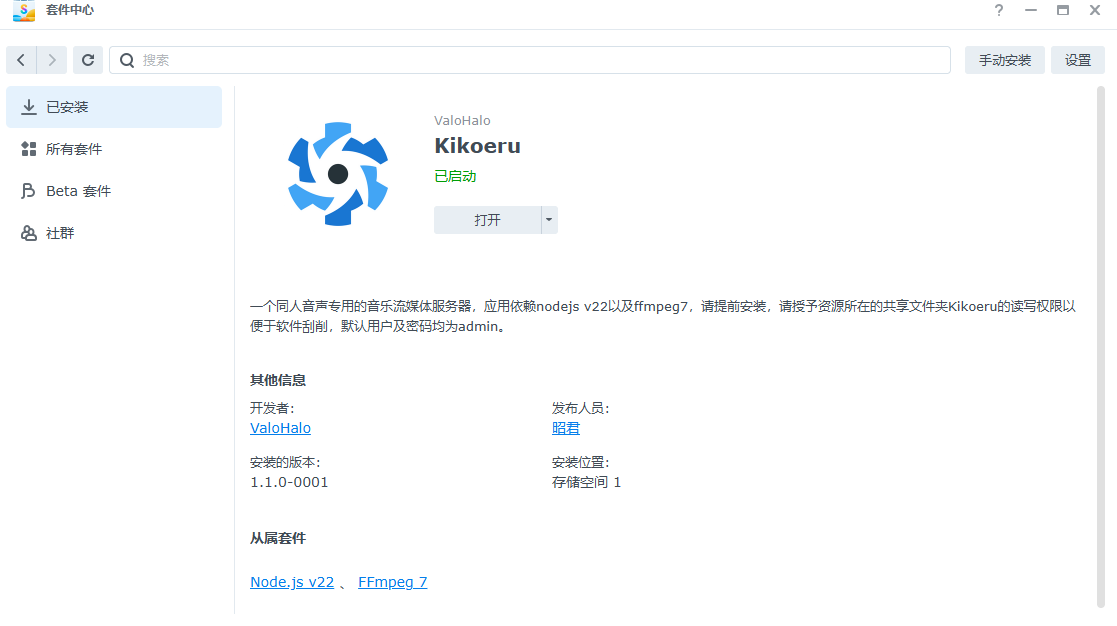
Task: Switch to 所有套件 in the sidebar
Action: tap(114, 149)
